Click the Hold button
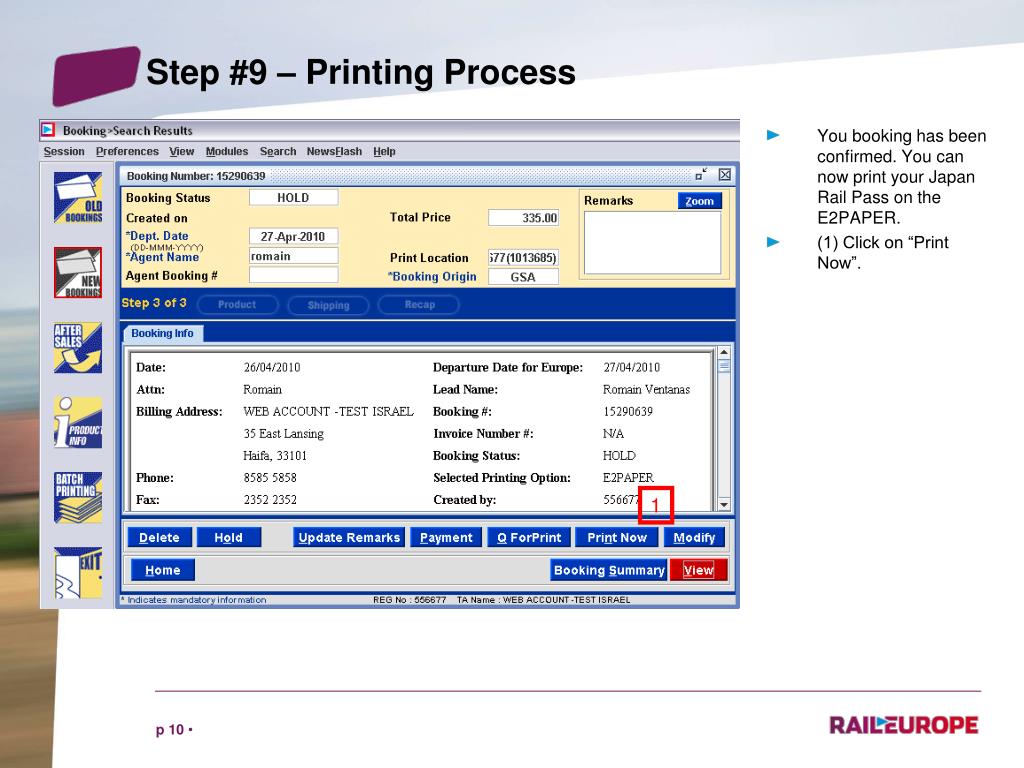Screen dimensions: 1024x768 (229, 537)
